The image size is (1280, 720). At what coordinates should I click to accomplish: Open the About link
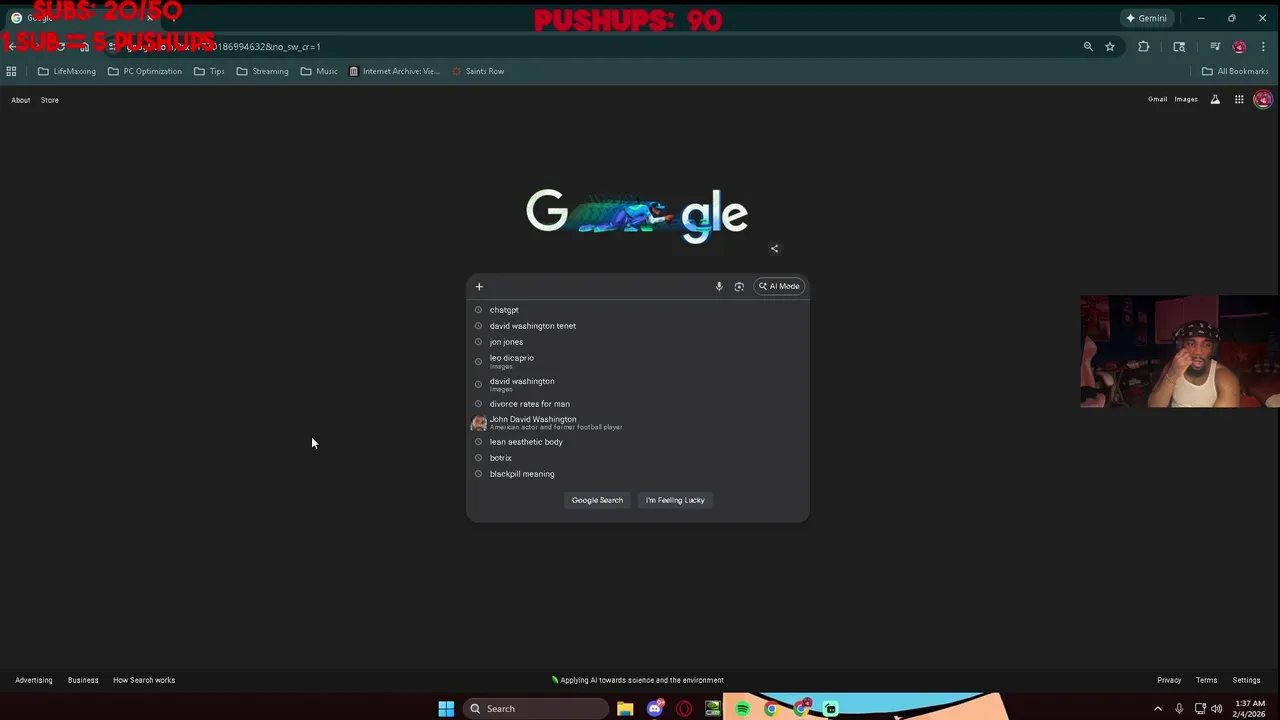pyautogui.click(x=20, y=100)
